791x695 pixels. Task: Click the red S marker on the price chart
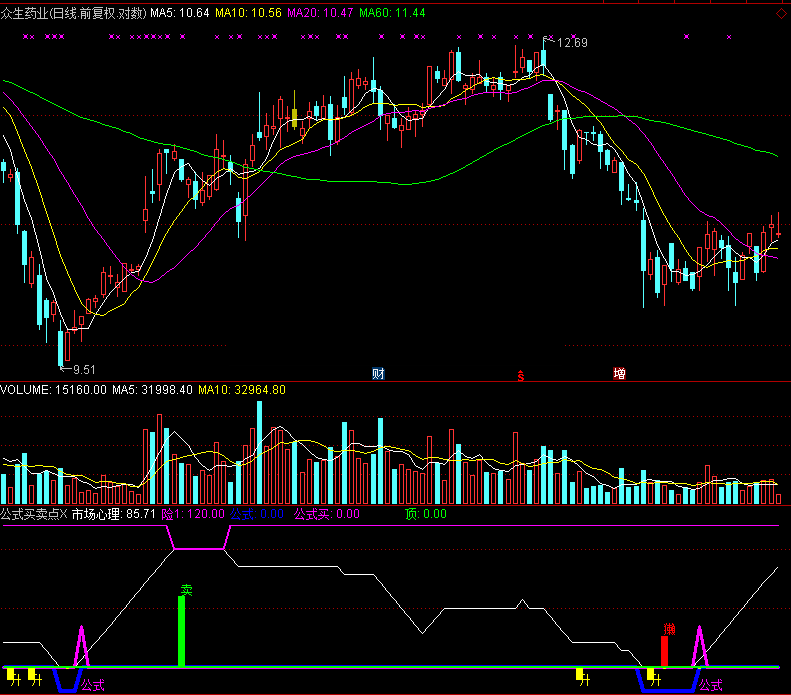point(521,376)
